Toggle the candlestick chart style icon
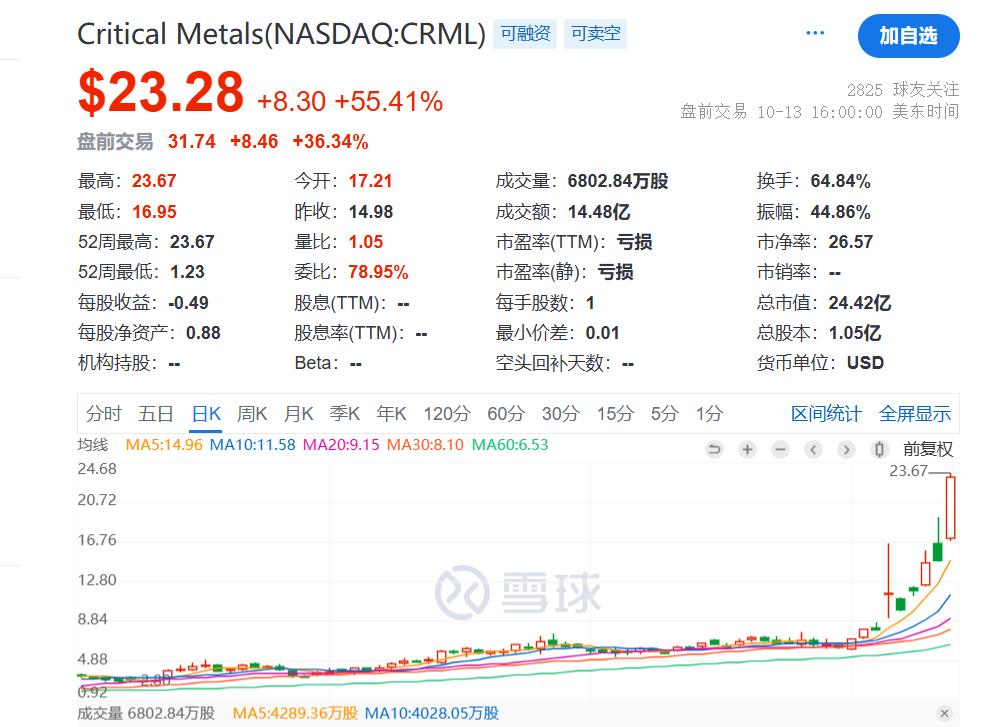 coord(879,450)
